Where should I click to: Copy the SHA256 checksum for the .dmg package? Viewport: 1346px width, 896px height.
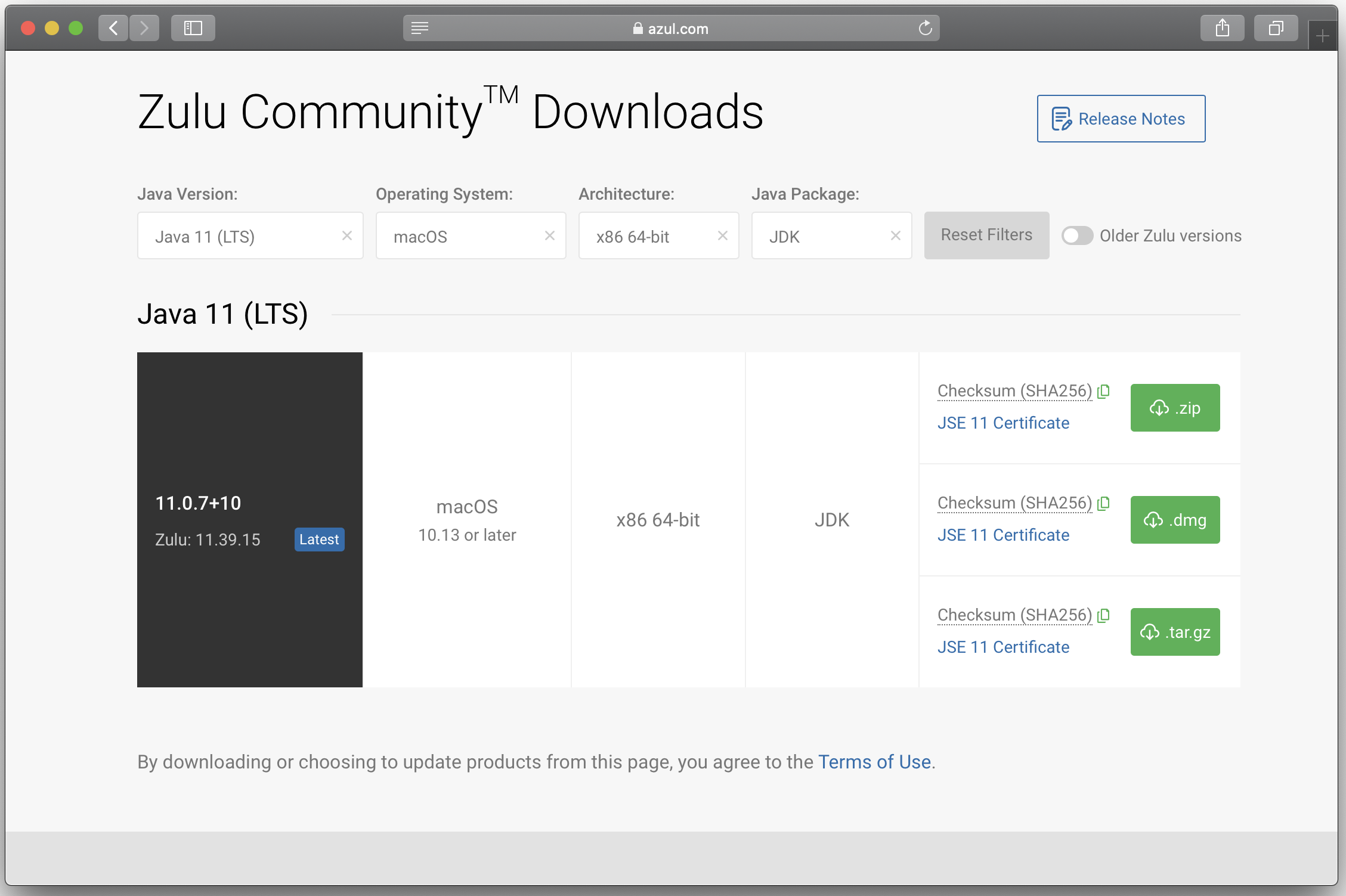coord(1104,503)
